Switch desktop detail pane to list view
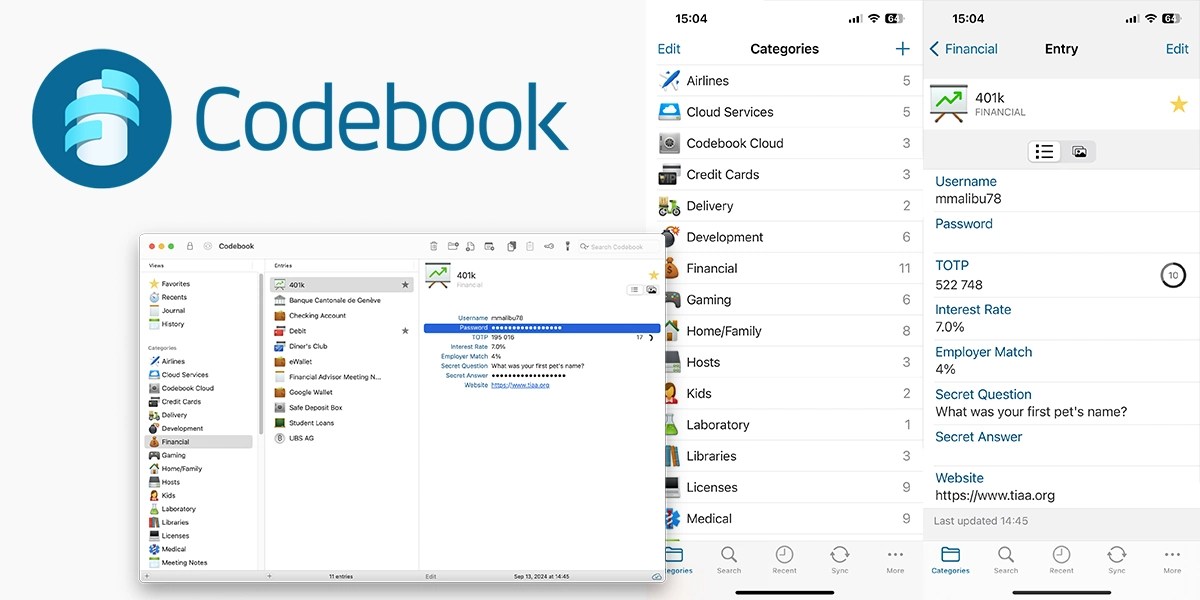 click(x=635, y=290)
